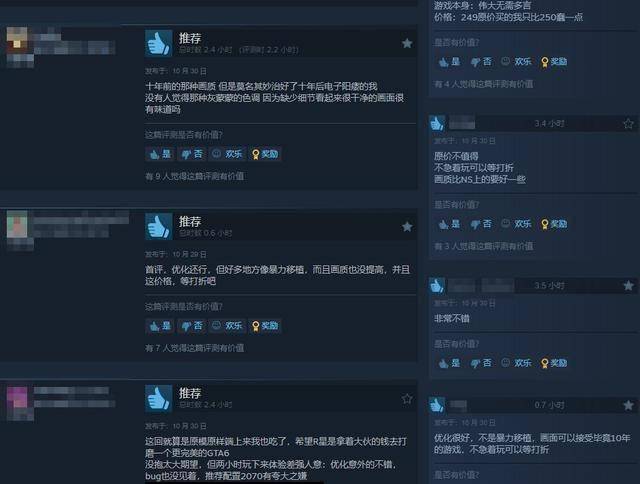Click thumbs-up icon on second 推荐 review
The image size is (640, 484).
click(158, 226)
